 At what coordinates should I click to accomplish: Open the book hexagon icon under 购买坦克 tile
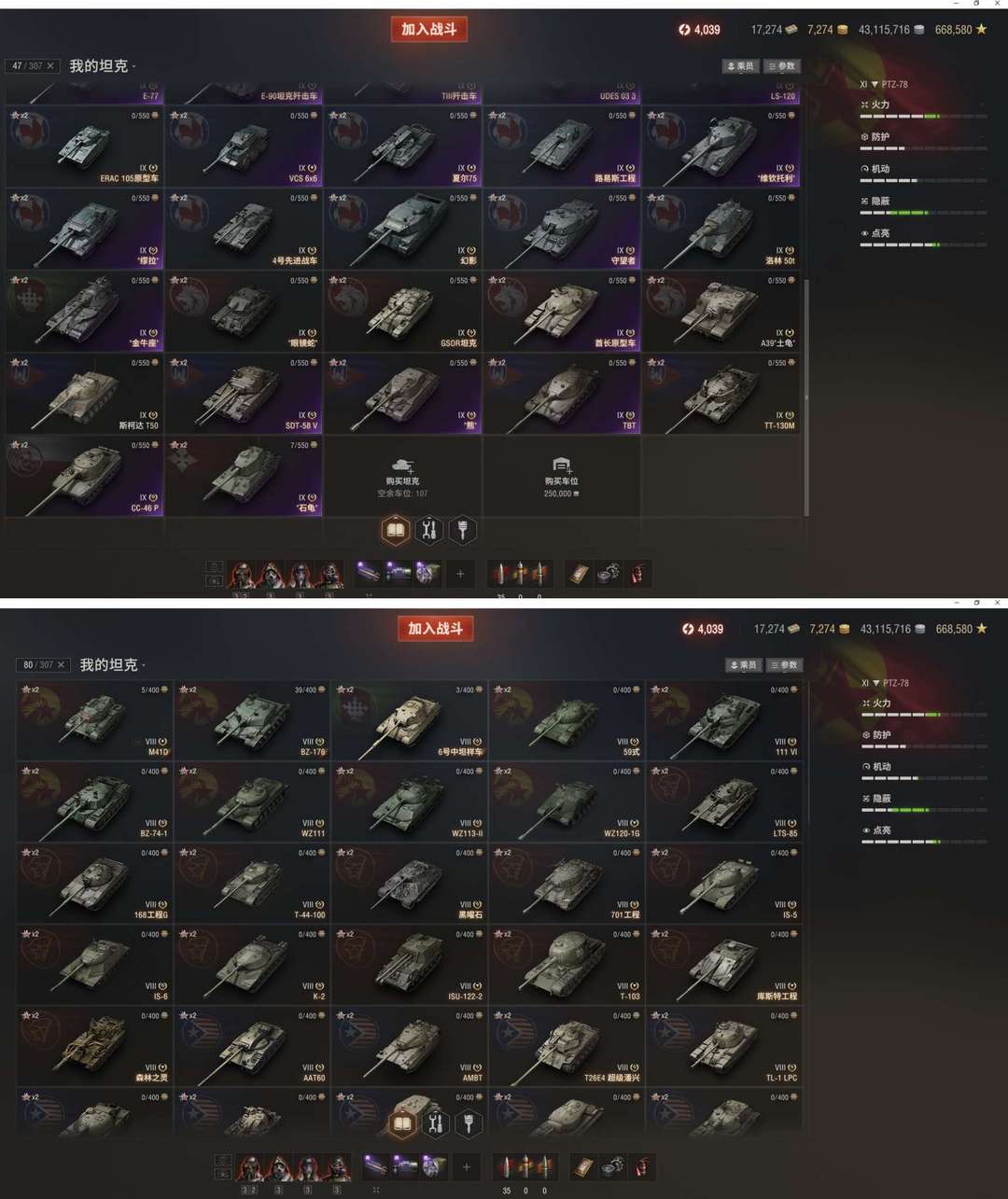pos(396,531)
